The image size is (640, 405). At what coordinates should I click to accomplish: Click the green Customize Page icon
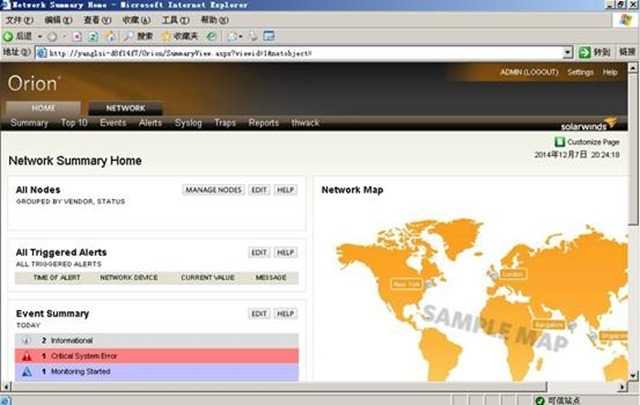[x=559, y=142]
